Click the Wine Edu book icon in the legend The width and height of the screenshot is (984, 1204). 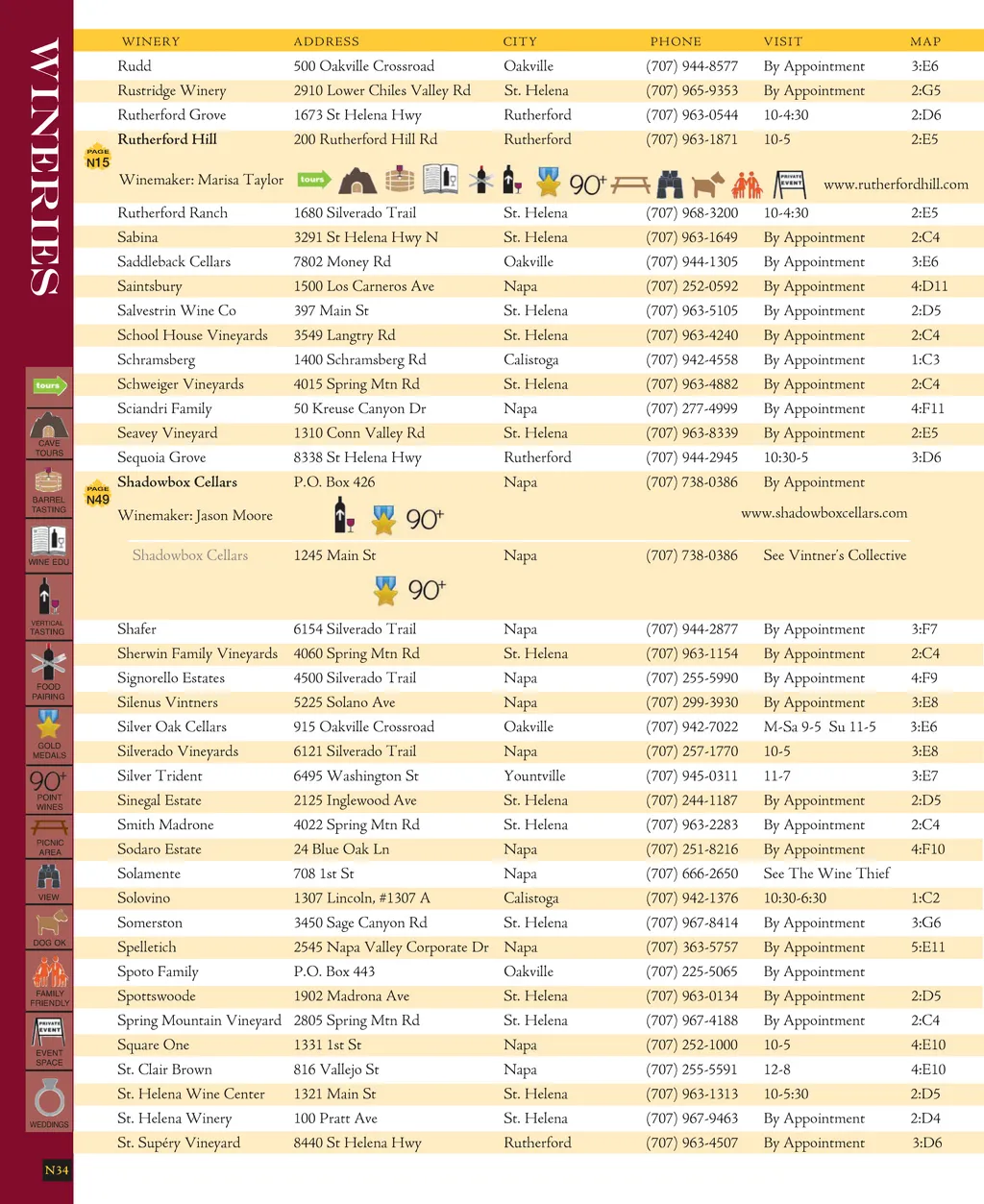48,543
